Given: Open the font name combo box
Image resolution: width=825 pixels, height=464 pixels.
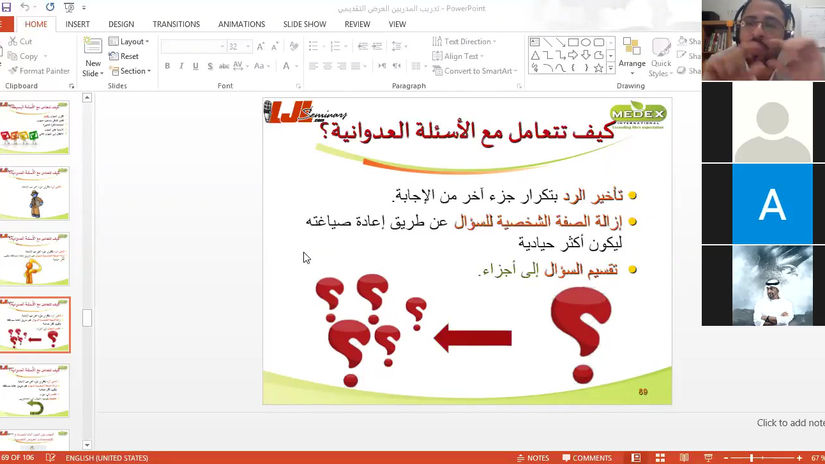Looking at the screenshot, I should (193, 47).
